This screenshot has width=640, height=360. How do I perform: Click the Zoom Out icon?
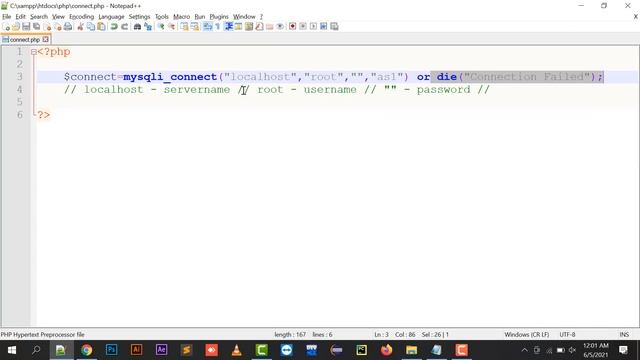[x=171, y=27]
